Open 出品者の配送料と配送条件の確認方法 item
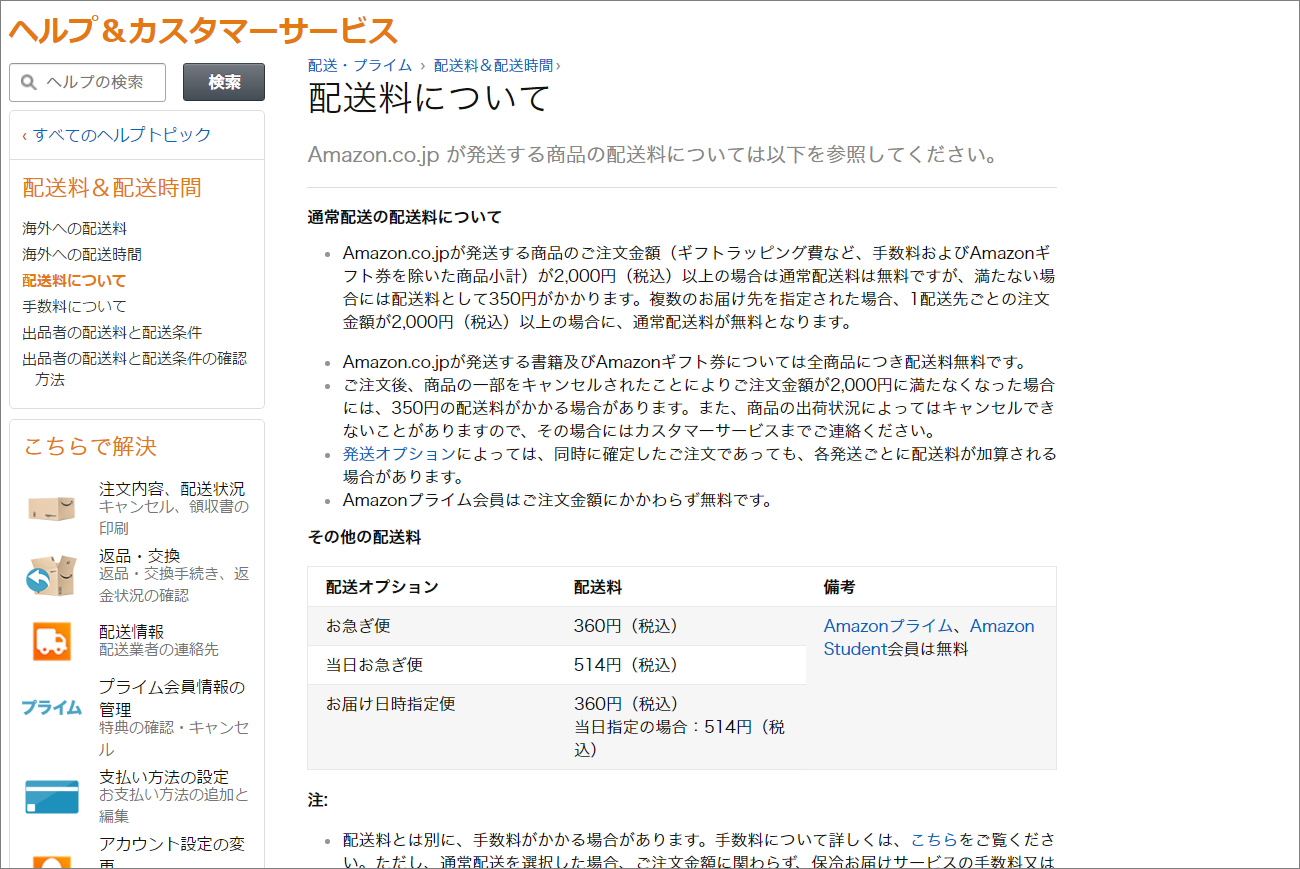This screenshot has height=869, width=1300. coord(134,369)
